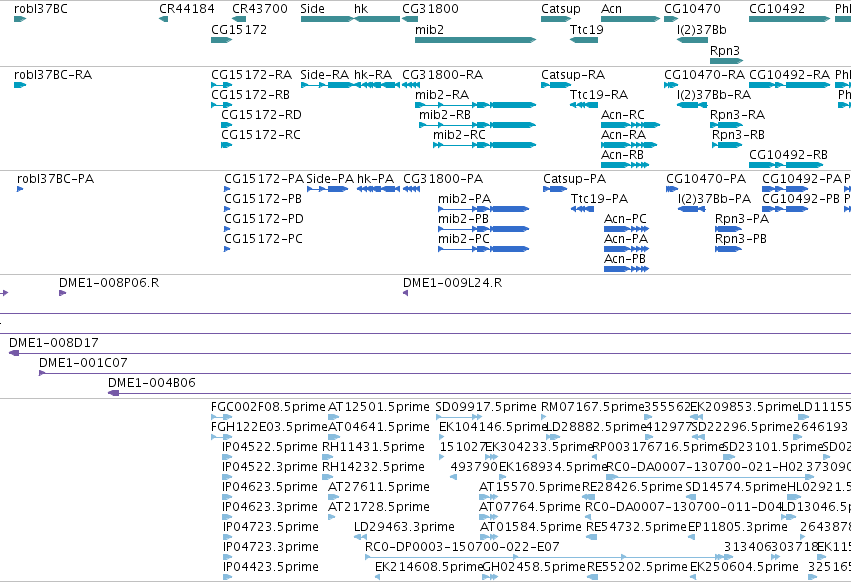Select the mib2-RB transcript label
This screenshot has height=582, width=851.
point(444,115)
